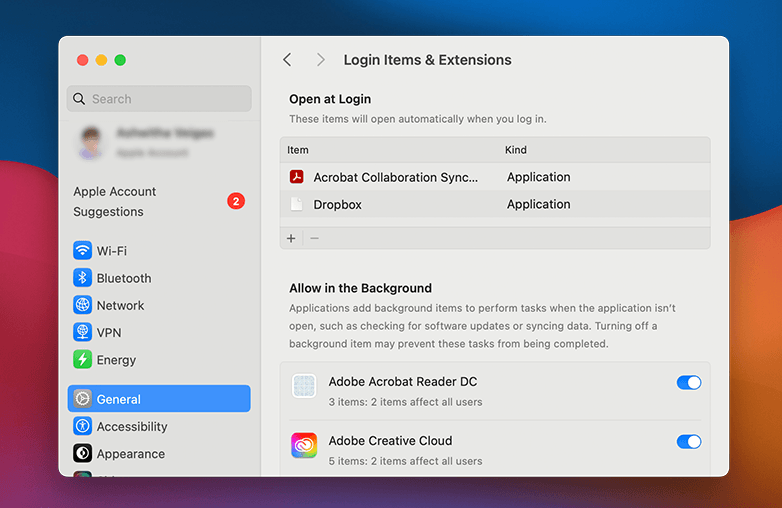Click the VPN sidebar icon
This screenshot has width=782, height=508.
click(82, 332)
